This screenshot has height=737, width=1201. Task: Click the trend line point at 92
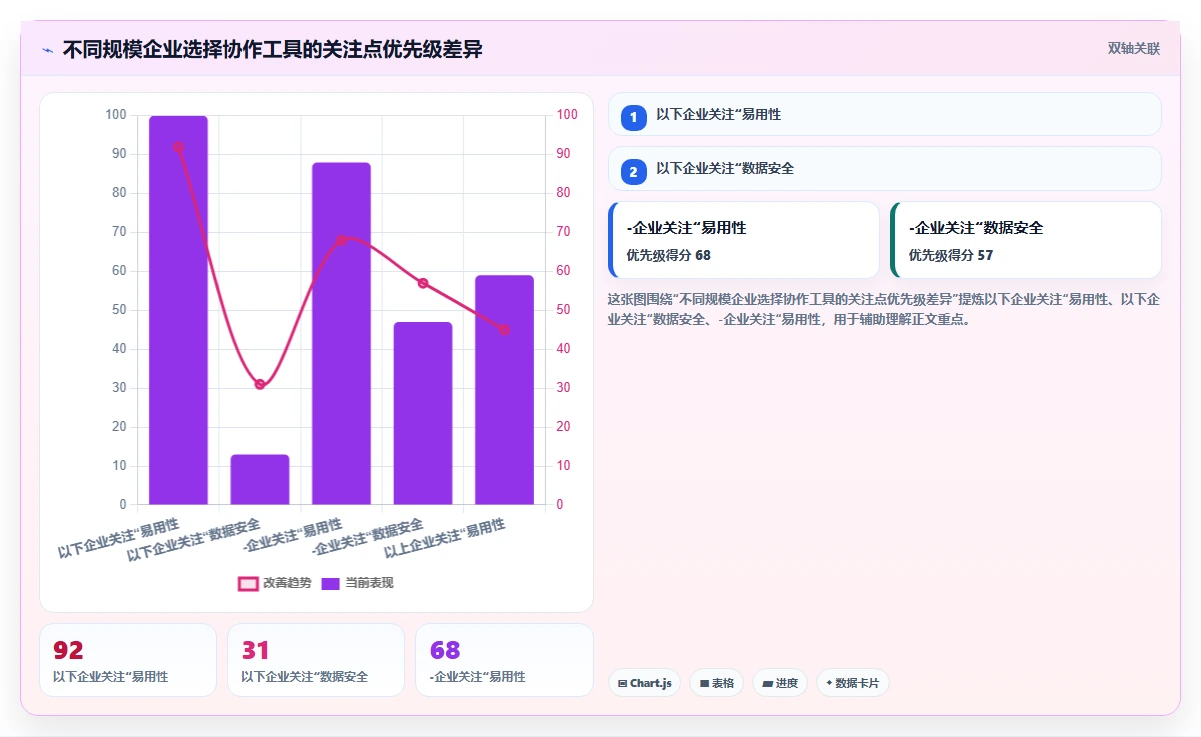click(x=178, y=147)
